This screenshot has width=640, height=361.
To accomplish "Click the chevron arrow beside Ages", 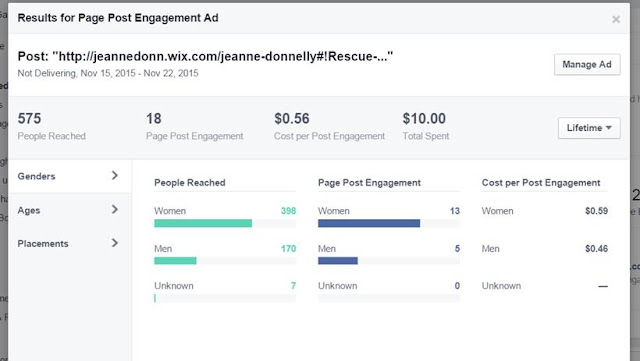I will click(x=115, y=209).
